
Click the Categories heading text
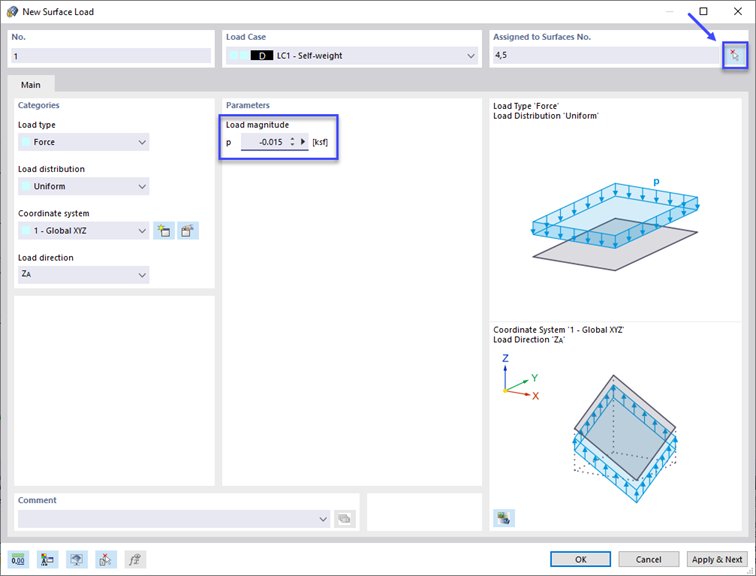click(x=39, y=105)
